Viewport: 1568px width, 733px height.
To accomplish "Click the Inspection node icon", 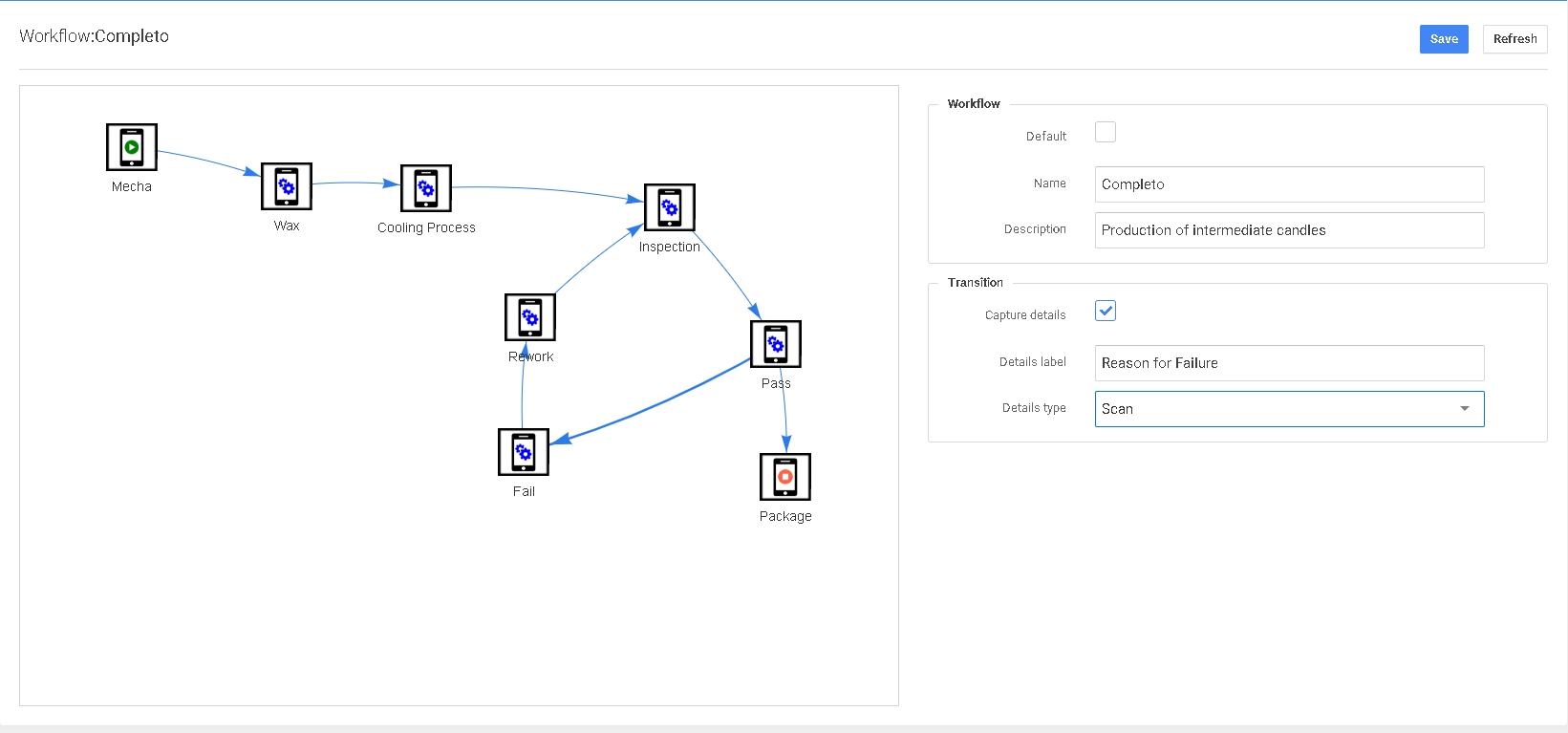I will click(x=670, y=207).
